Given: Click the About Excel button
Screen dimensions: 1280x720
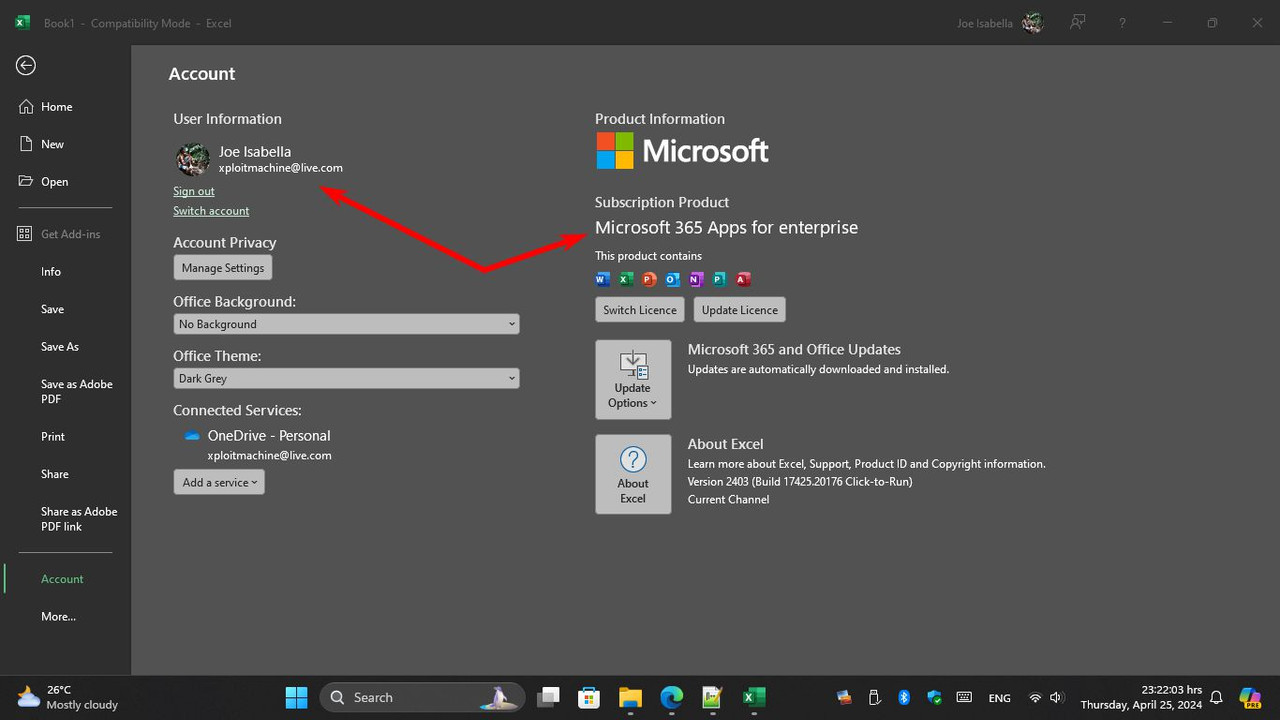Looking at the screenshot, I should tap(633, 475).
